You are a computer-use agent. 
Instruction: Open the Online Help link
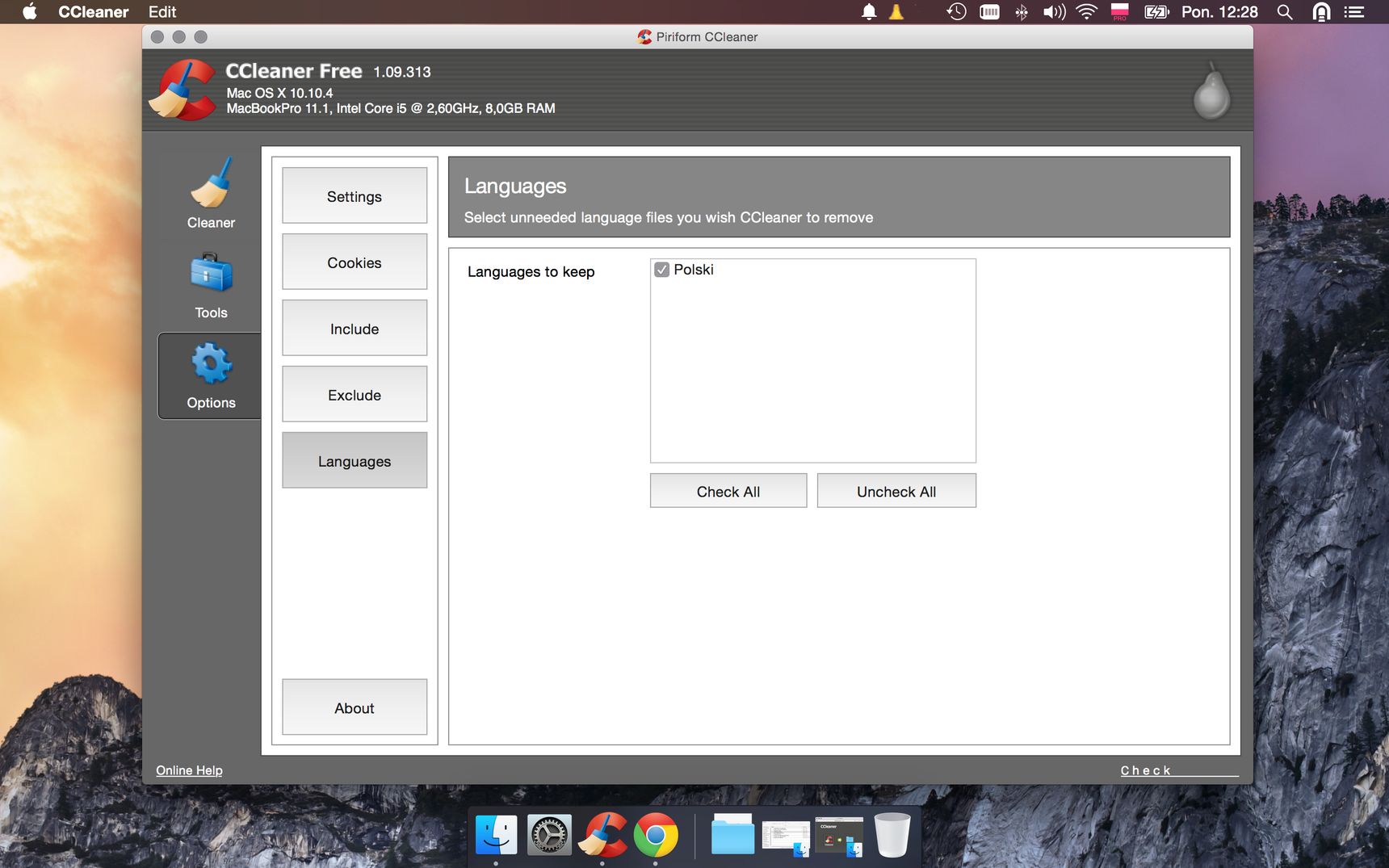189,770
